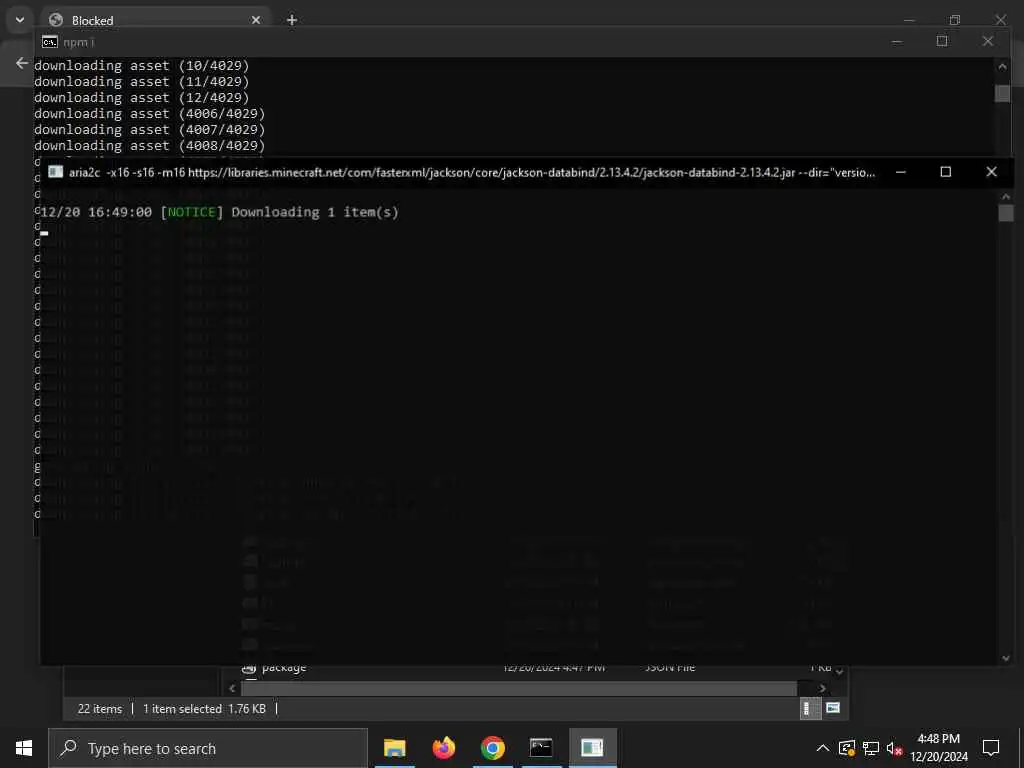Click the npm i window title icon

pyautogui.click(x=50, y=42)
